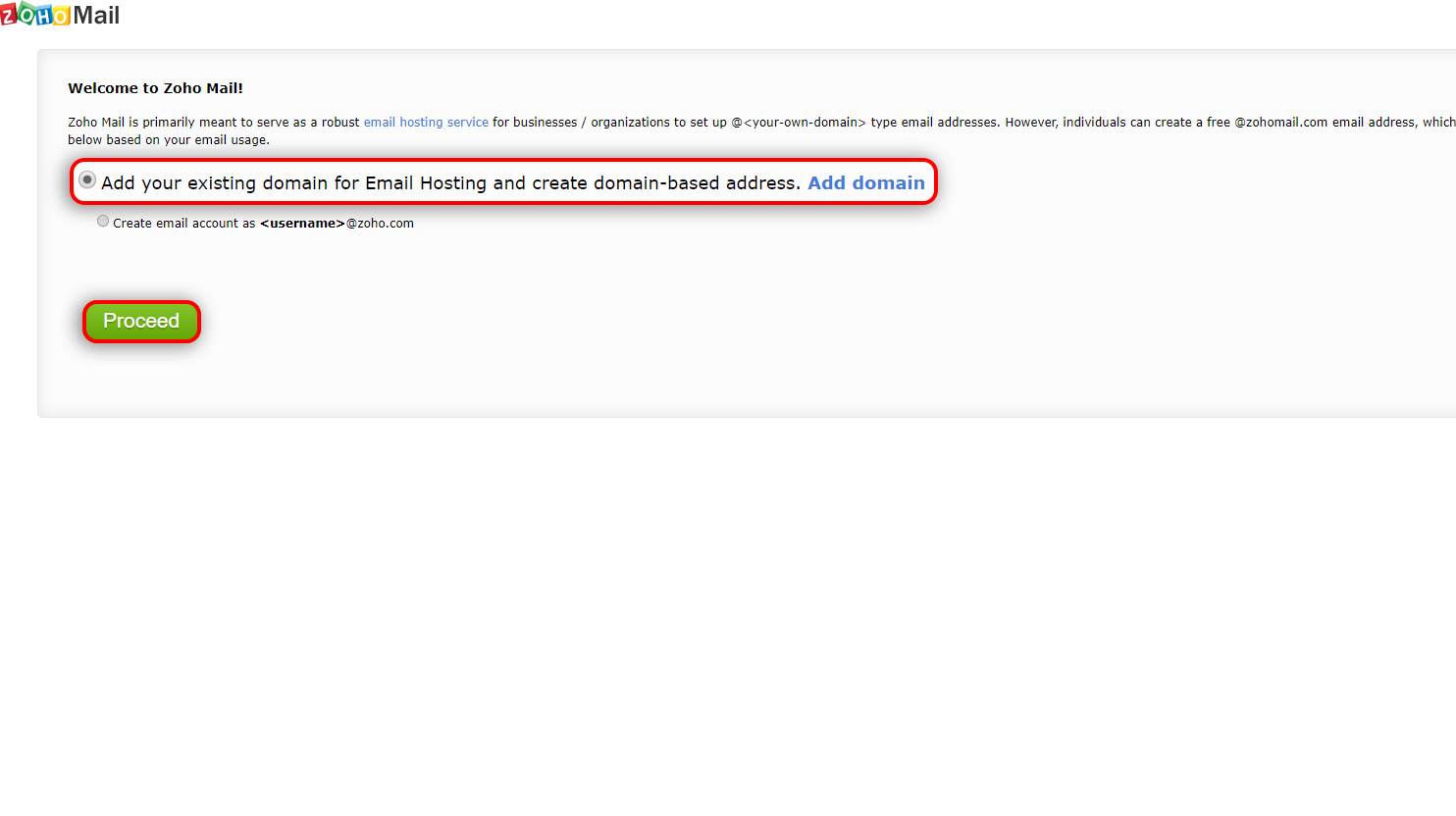Click the 'Mail' wordmark beside the logo
Image resolution: width=1456 pixels, height=816 pixels.
point(96,15)
